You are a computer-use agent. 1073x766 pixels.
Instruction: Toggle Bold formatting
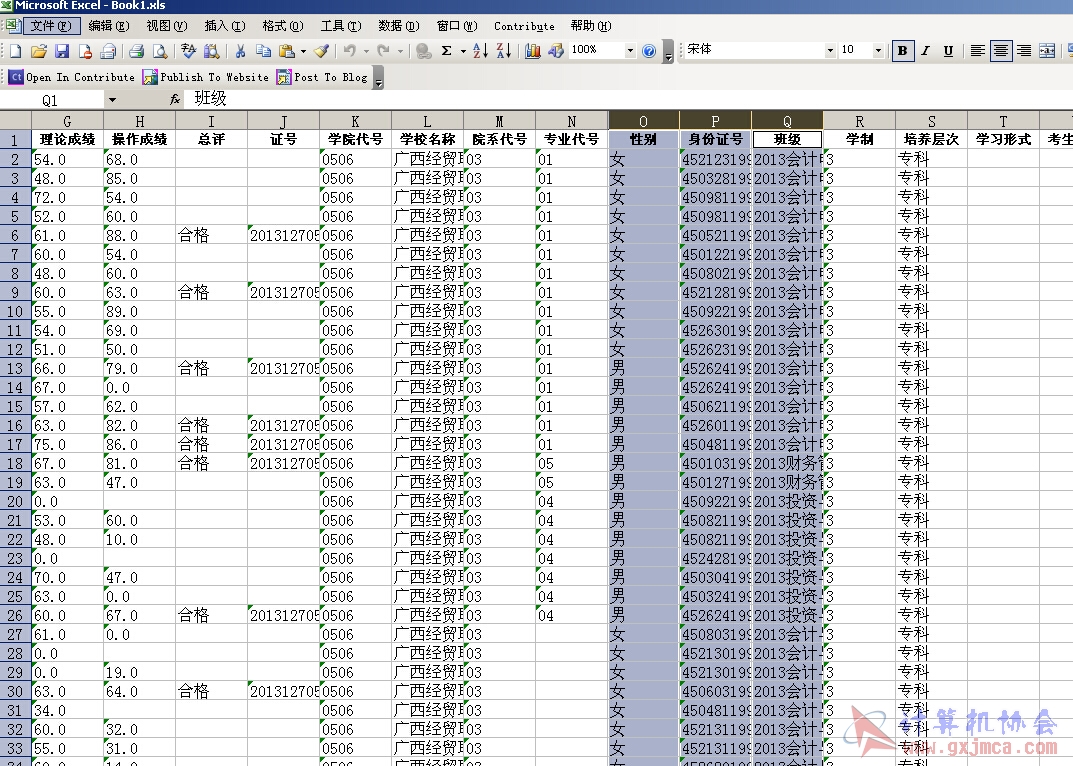click(x=903, y=51)
